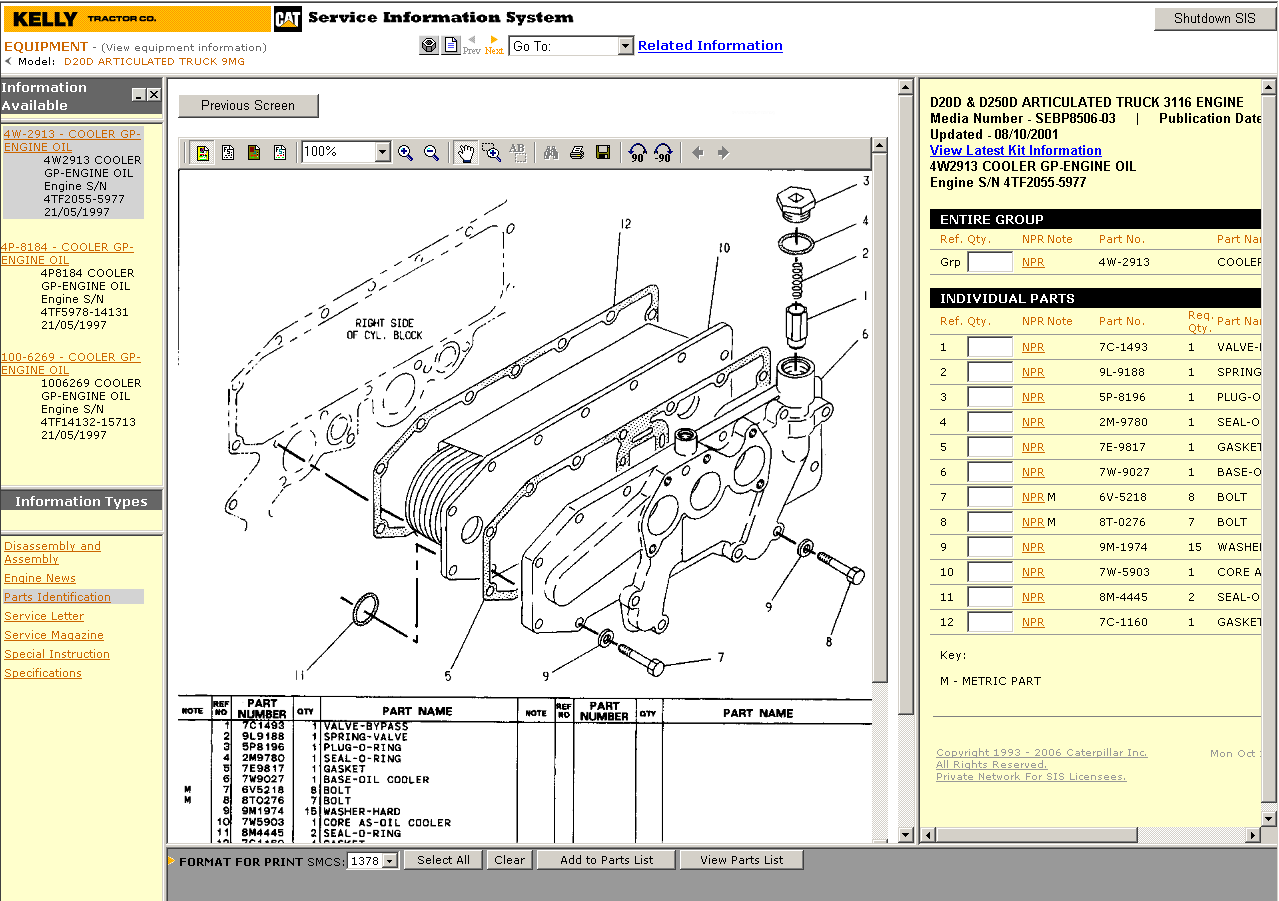
Task: Click the CAT logo in header
Action: point(288,19)
